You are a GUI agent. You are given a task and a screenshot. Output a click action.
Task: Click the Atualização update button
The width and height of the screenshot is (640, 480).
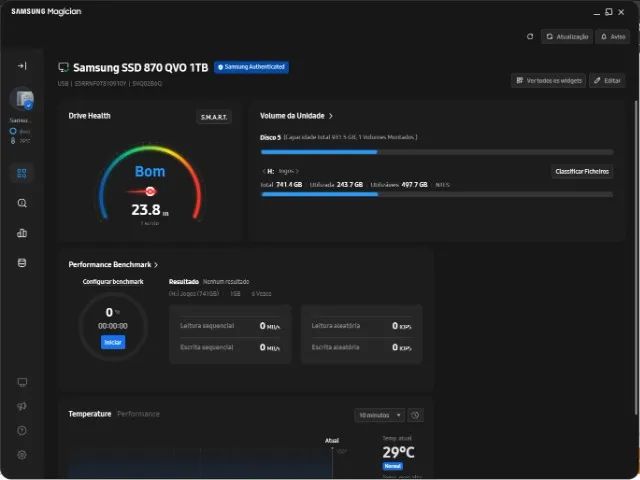pyautogui.click(x=567, y=37)
